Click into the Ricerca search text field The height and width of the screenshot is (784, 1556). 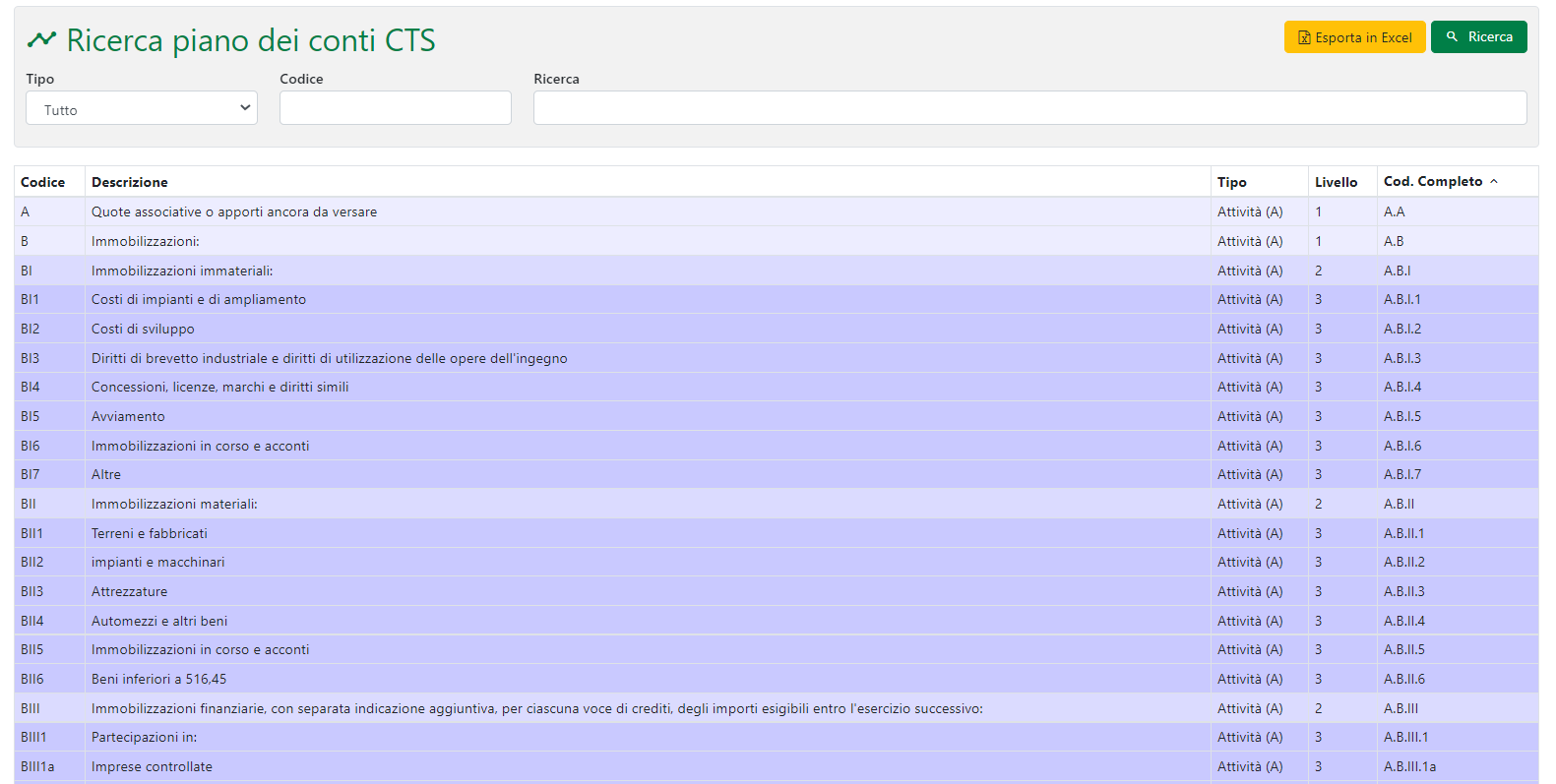click(1029, 108)
